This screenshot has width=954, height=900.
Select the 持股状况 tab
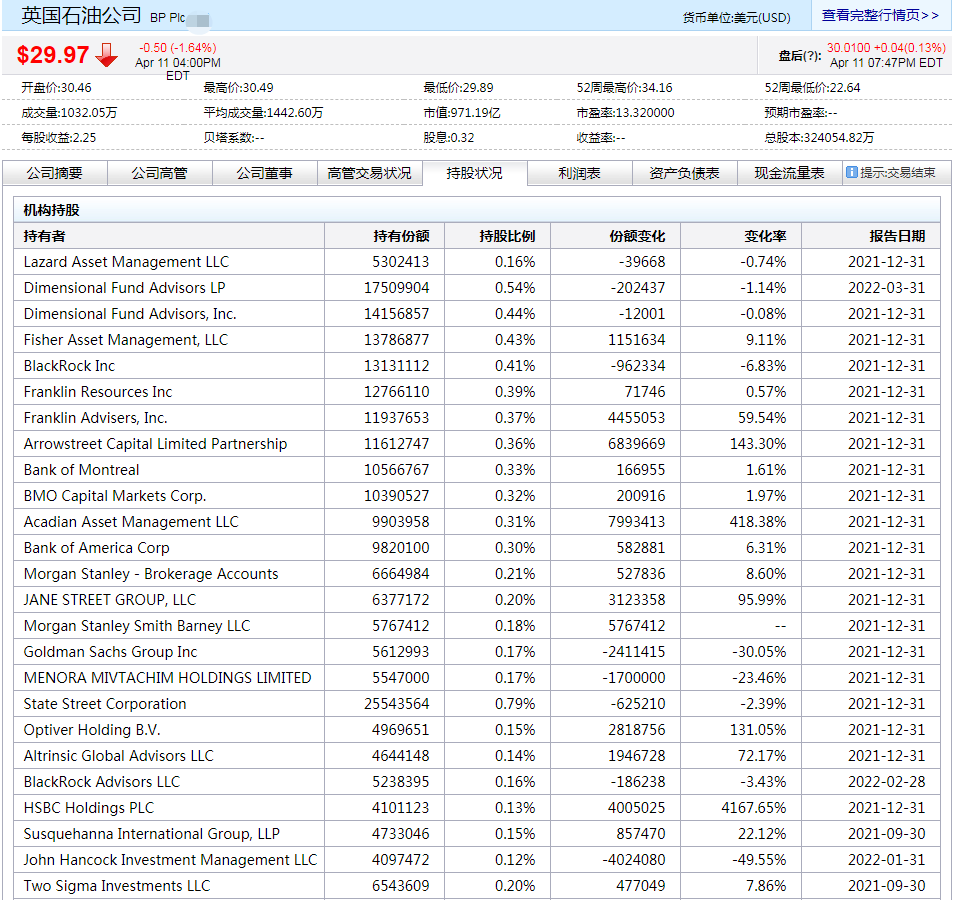click(475, 173)
